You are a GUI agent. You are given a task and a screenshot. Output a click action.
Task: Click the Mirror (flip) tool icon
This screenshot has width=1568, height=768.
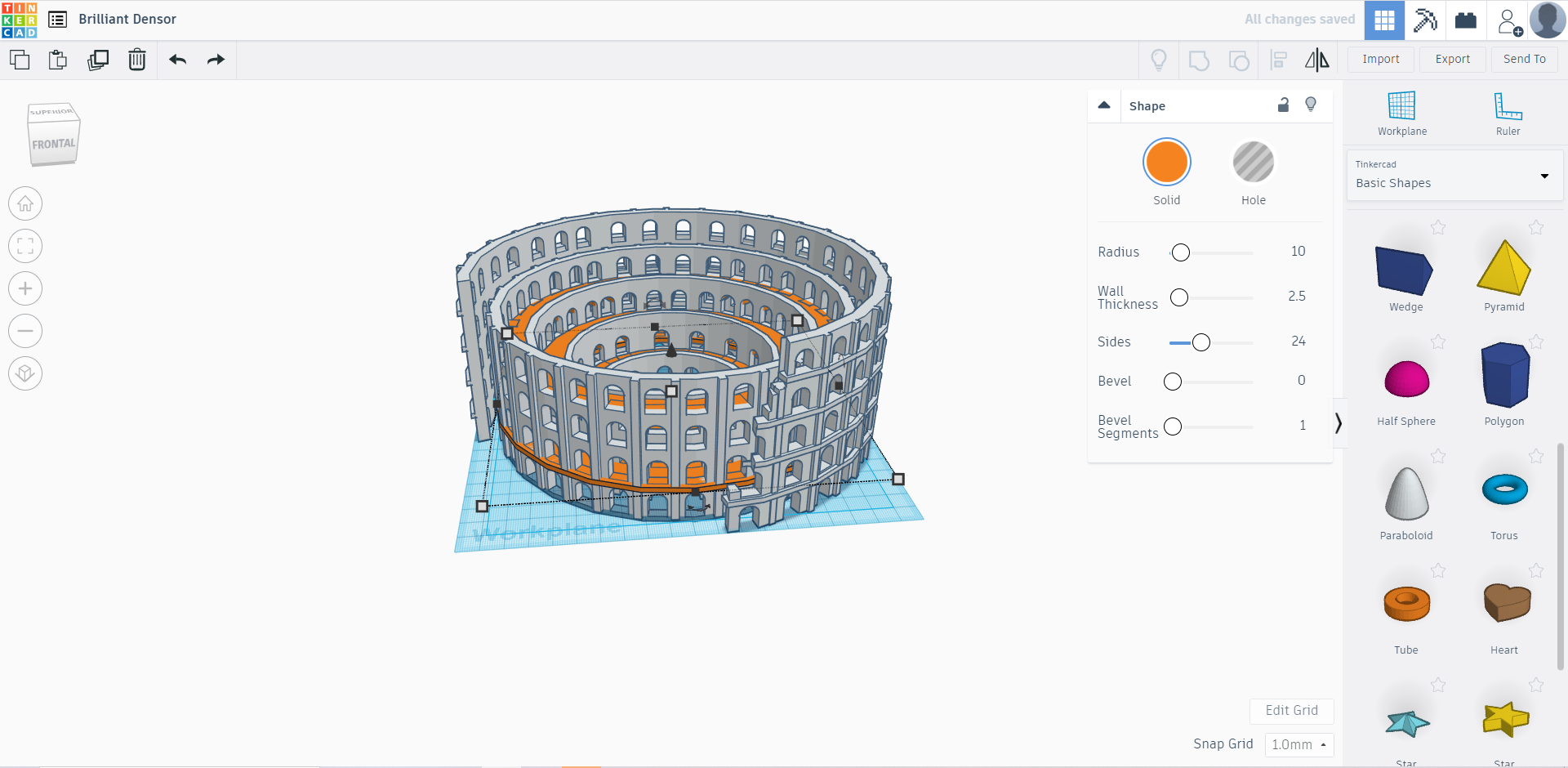pyautogui.click(x=1316, y=60)
